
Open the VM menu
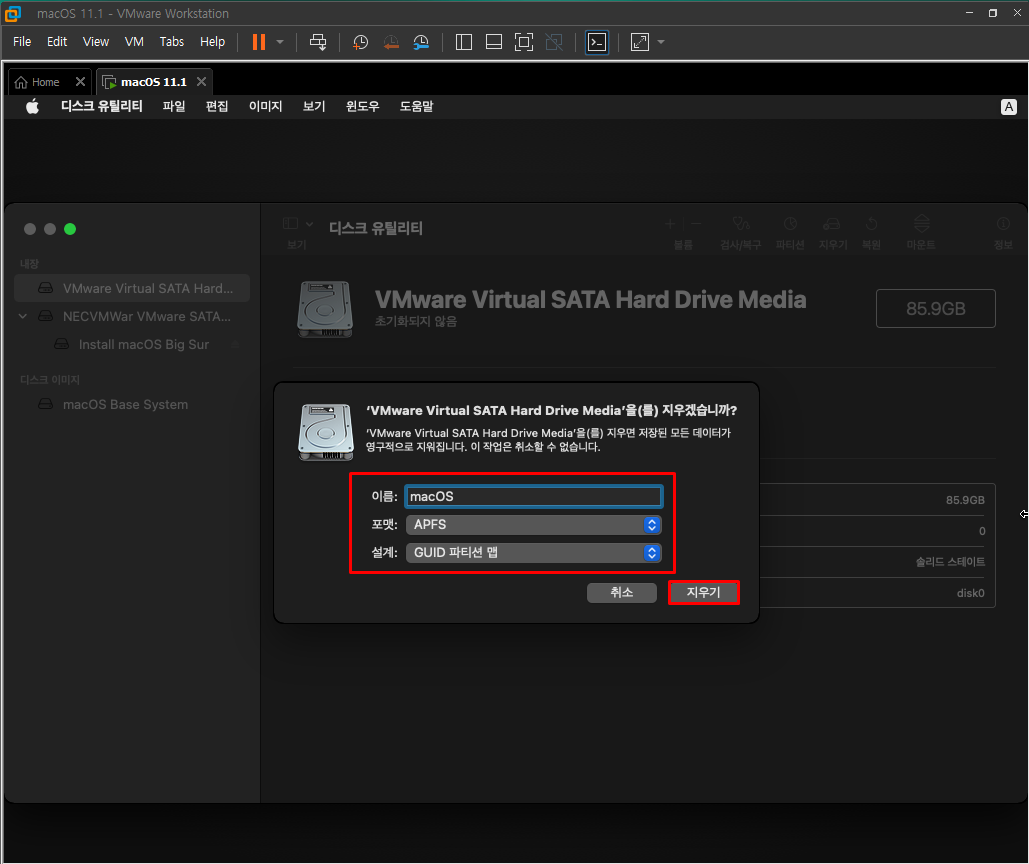pyautogui.click(x=134, y=41)
